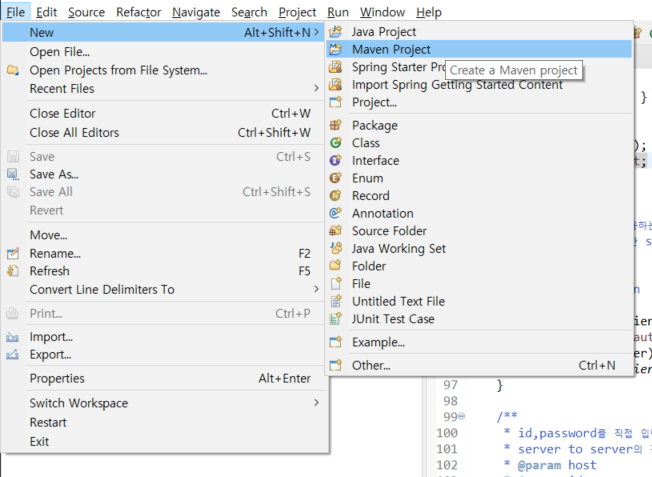Click the Ctrl+N shortcut beside Other...

(597, 365)
